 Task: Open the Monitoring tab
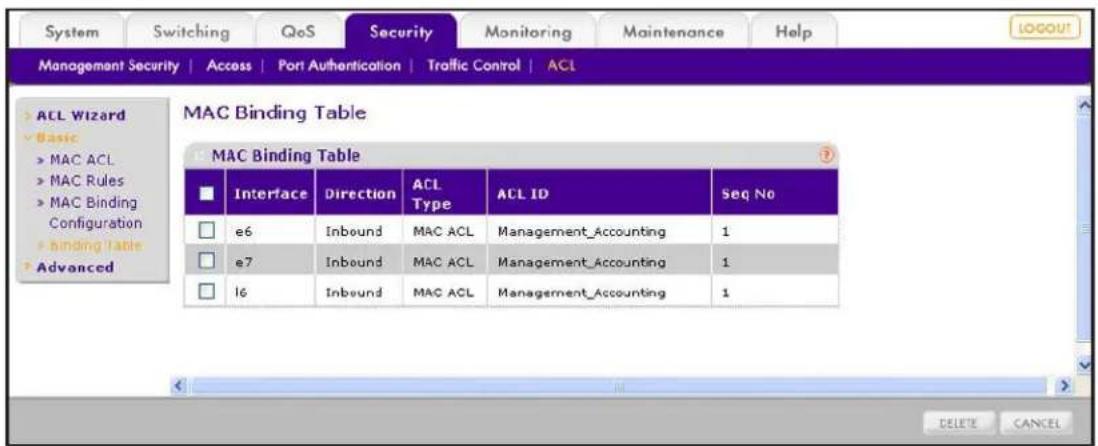(x=527, y=32)
